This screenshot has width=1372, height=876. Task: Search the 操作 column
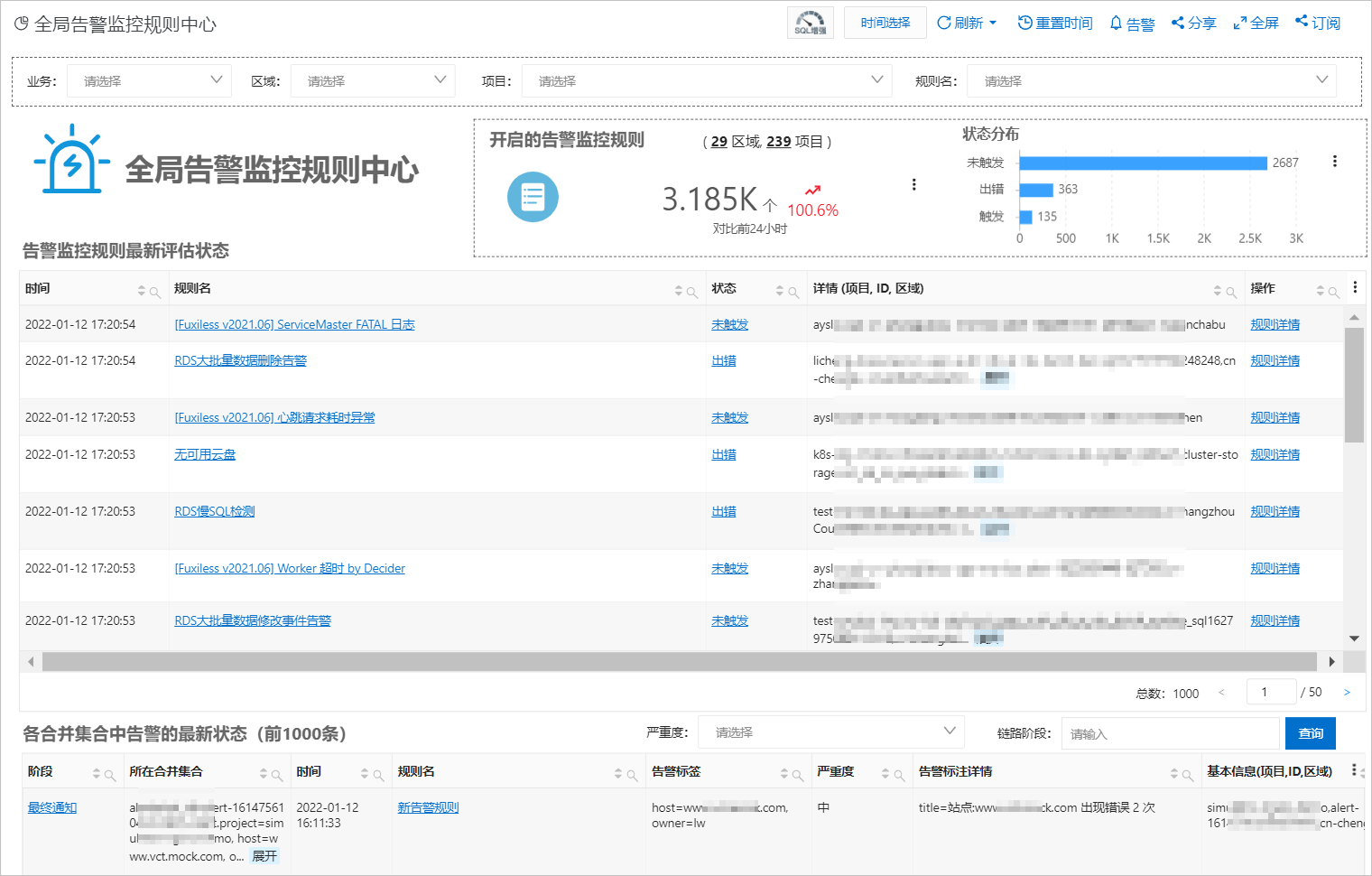click(1334, 292)
